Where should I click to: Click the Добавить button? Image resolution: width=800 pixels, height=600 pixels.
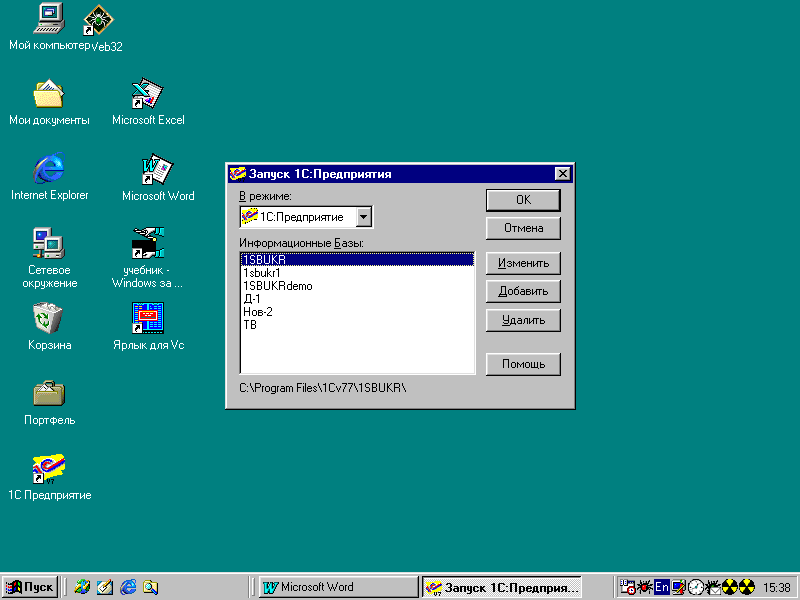(523, 291)
